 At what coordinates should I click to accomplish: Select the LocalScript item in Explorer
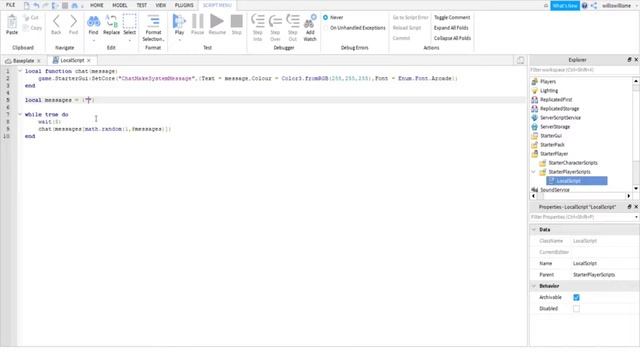pyautogui.click(x=577, y=181)
